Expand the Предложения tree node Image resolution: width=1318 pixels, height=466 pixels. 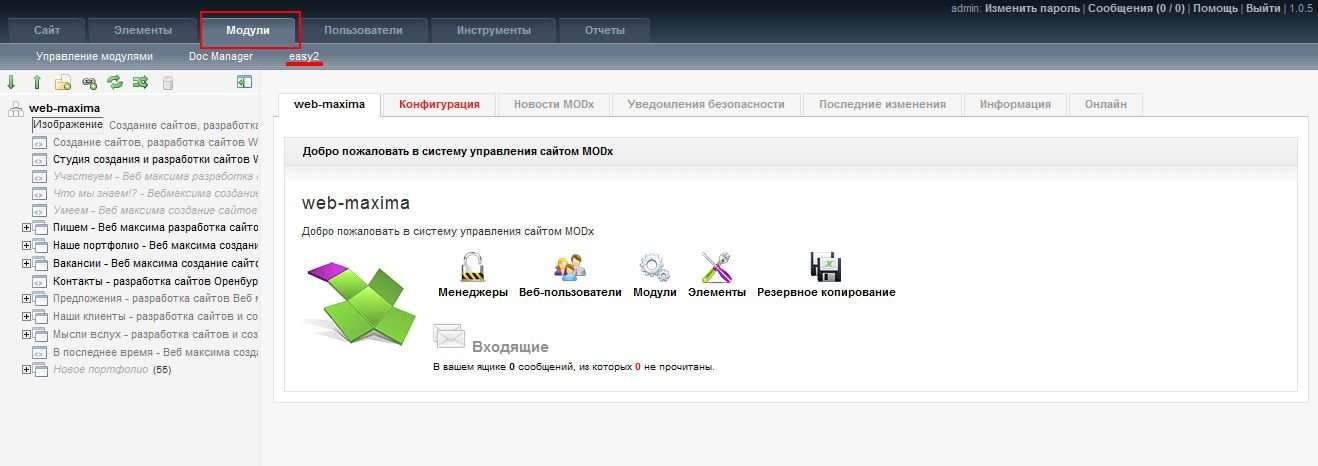click(27, 299)
